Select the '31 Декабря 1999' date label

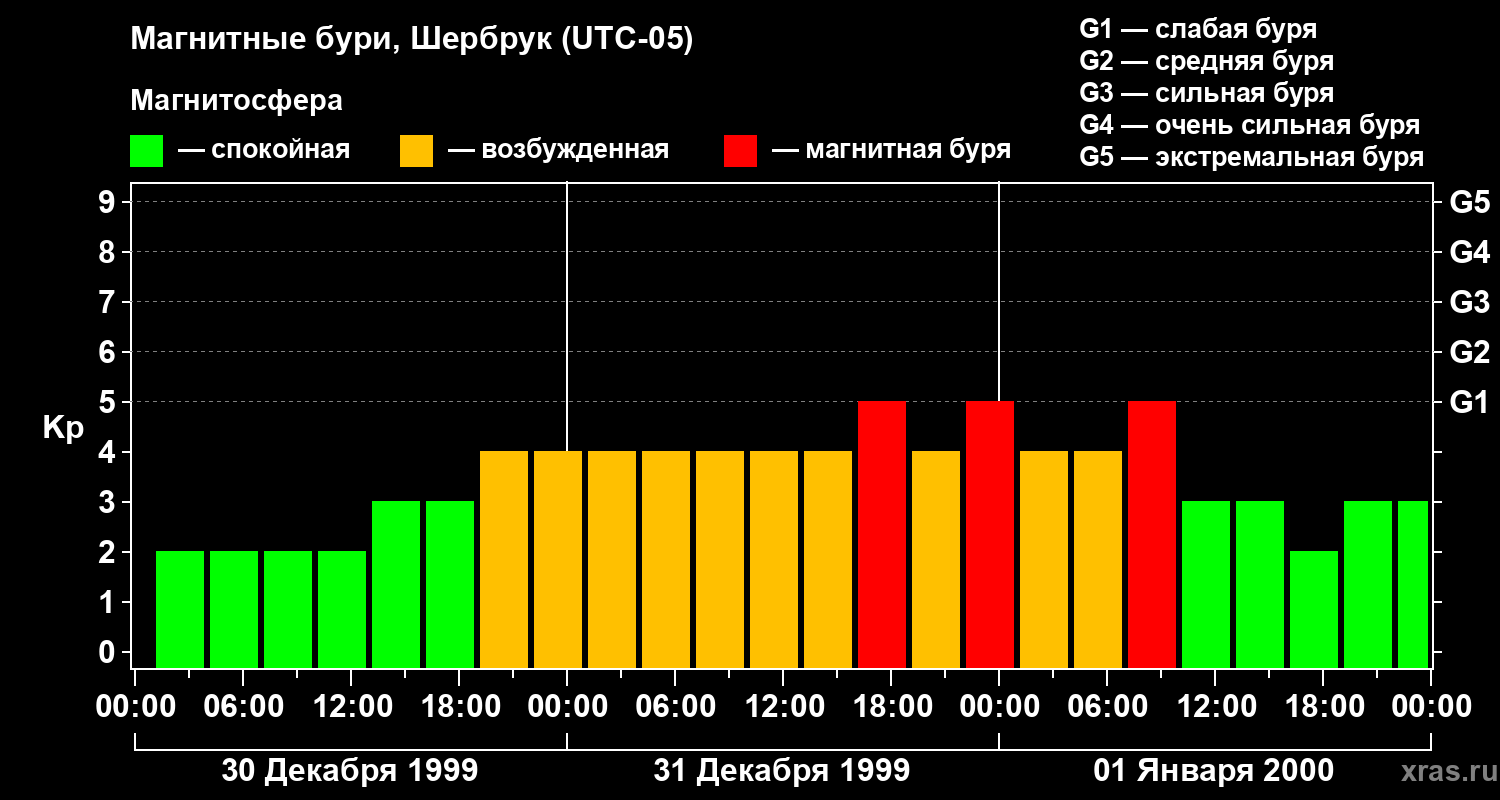(x=781, y=771)
